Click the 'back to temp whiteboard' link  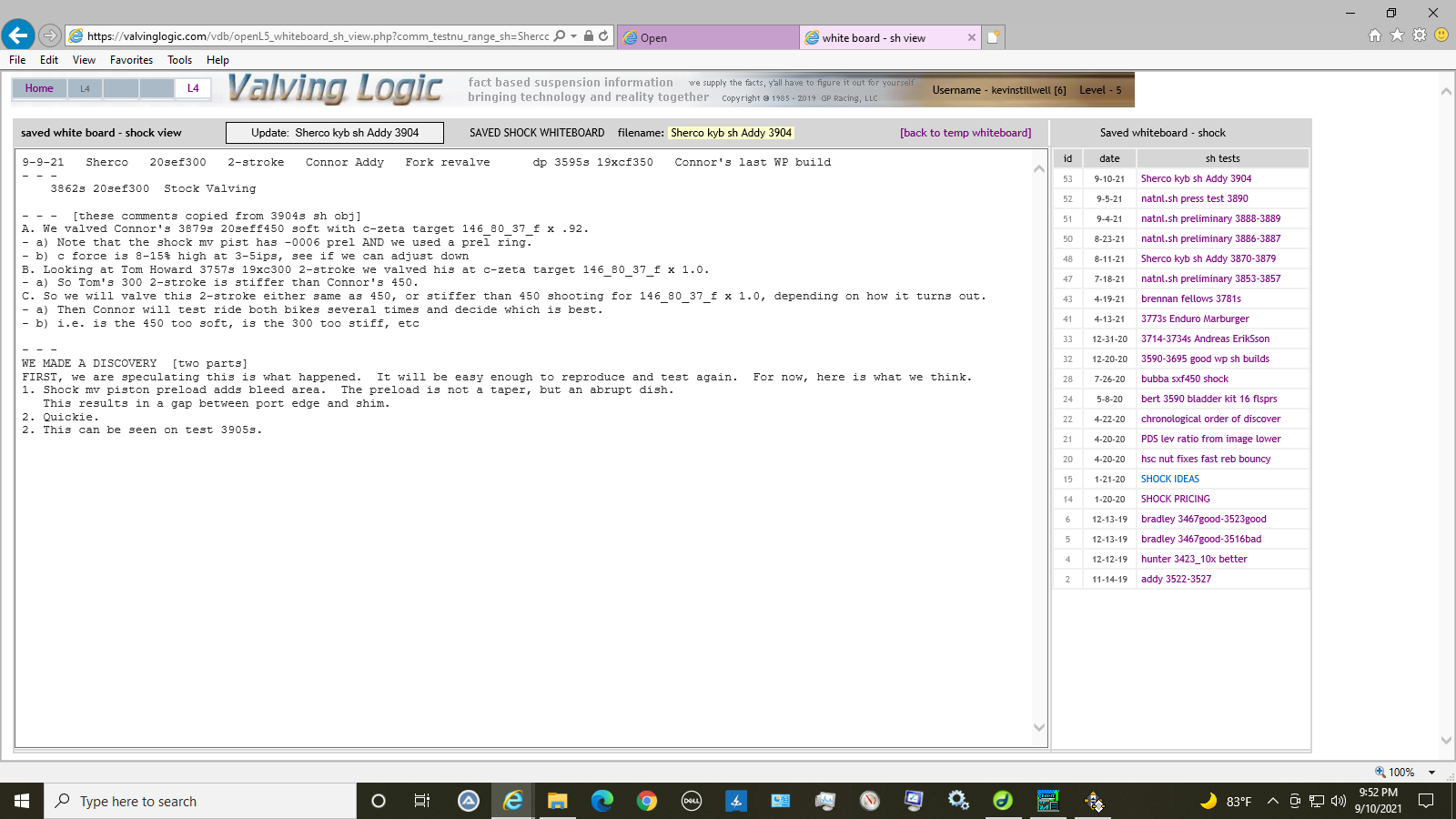pyautogui.click(x=966, y=133)
